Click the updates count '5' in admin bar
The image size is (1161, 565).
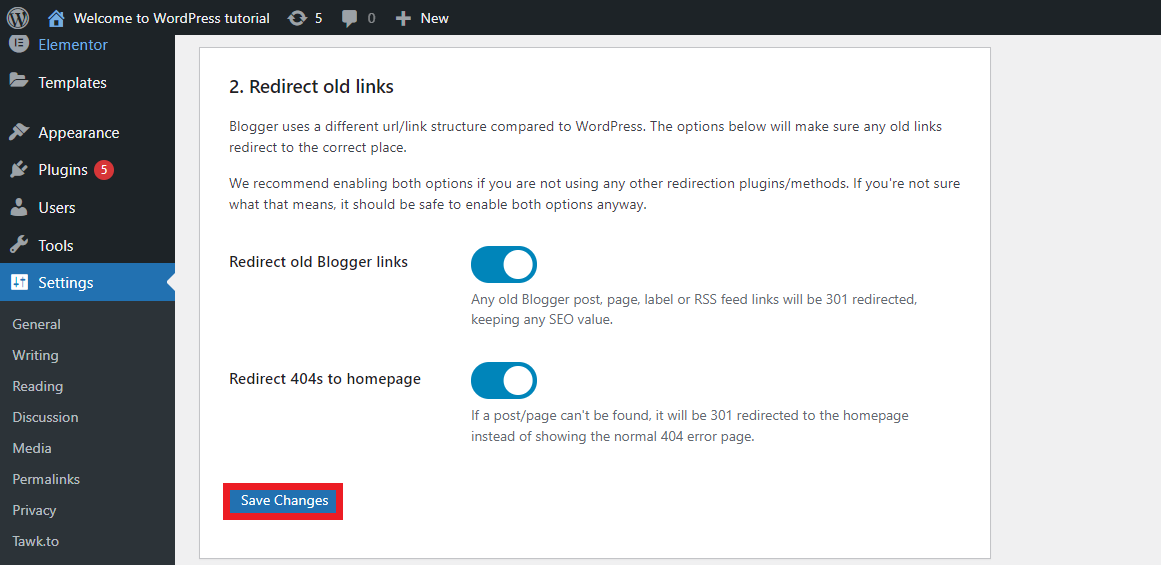[x=318, y=18]
